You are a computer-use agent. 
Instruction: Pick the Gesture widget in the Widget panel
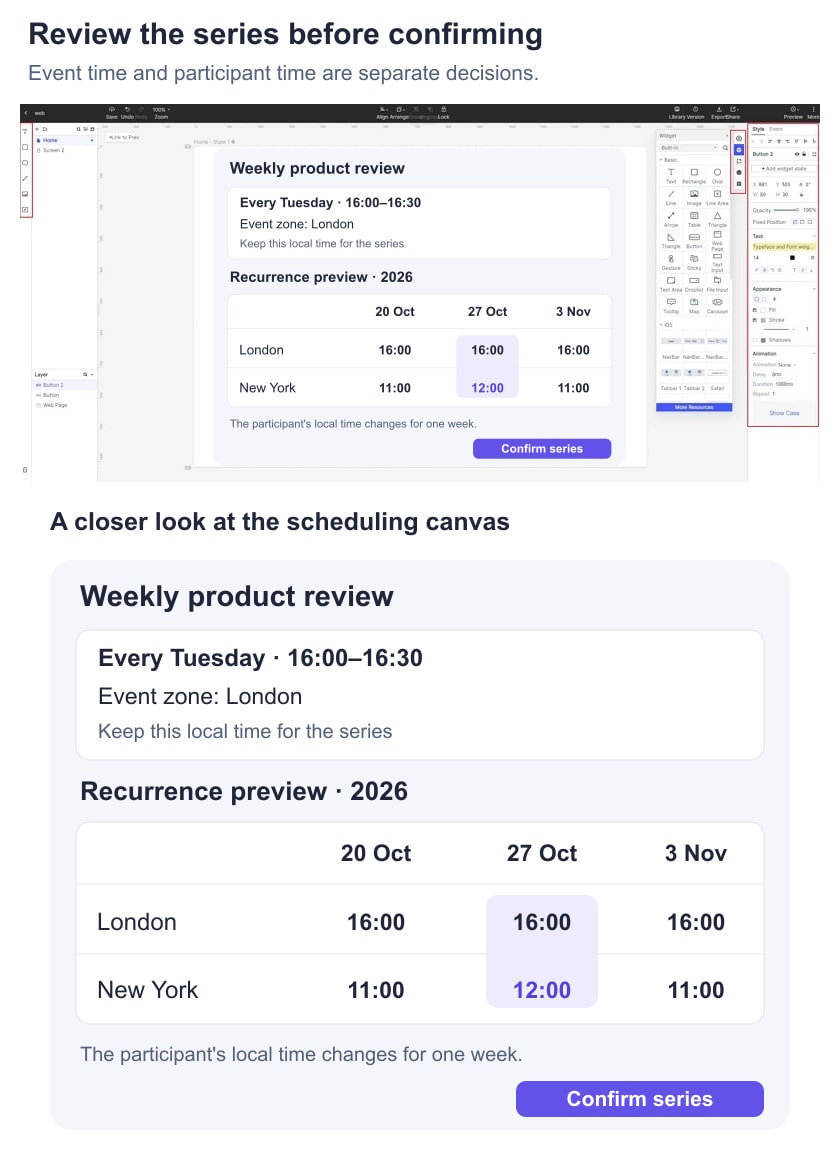[x=671, y=262]
